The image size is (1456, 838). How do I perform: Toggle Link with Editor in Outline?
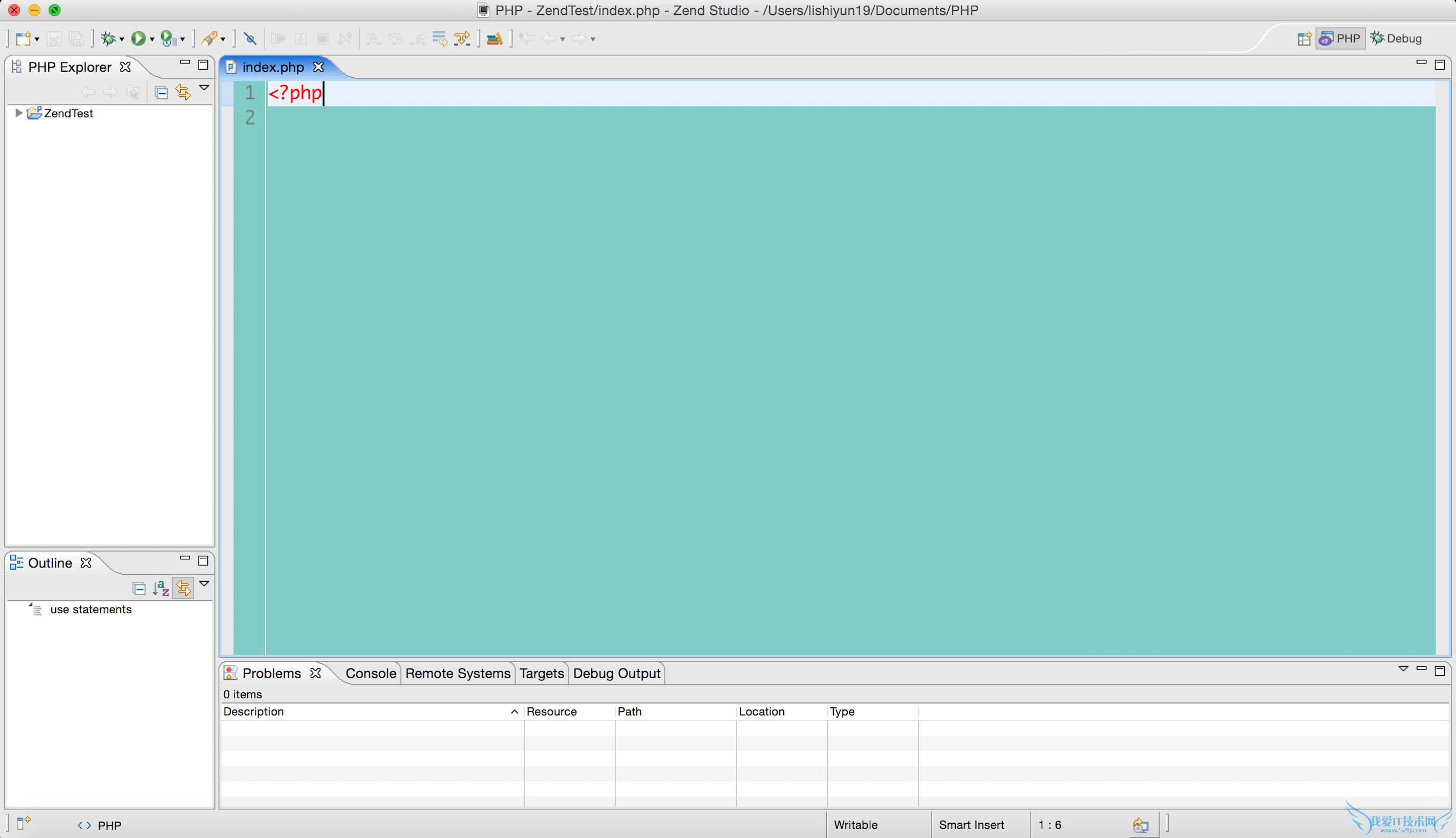pos(183,588)
